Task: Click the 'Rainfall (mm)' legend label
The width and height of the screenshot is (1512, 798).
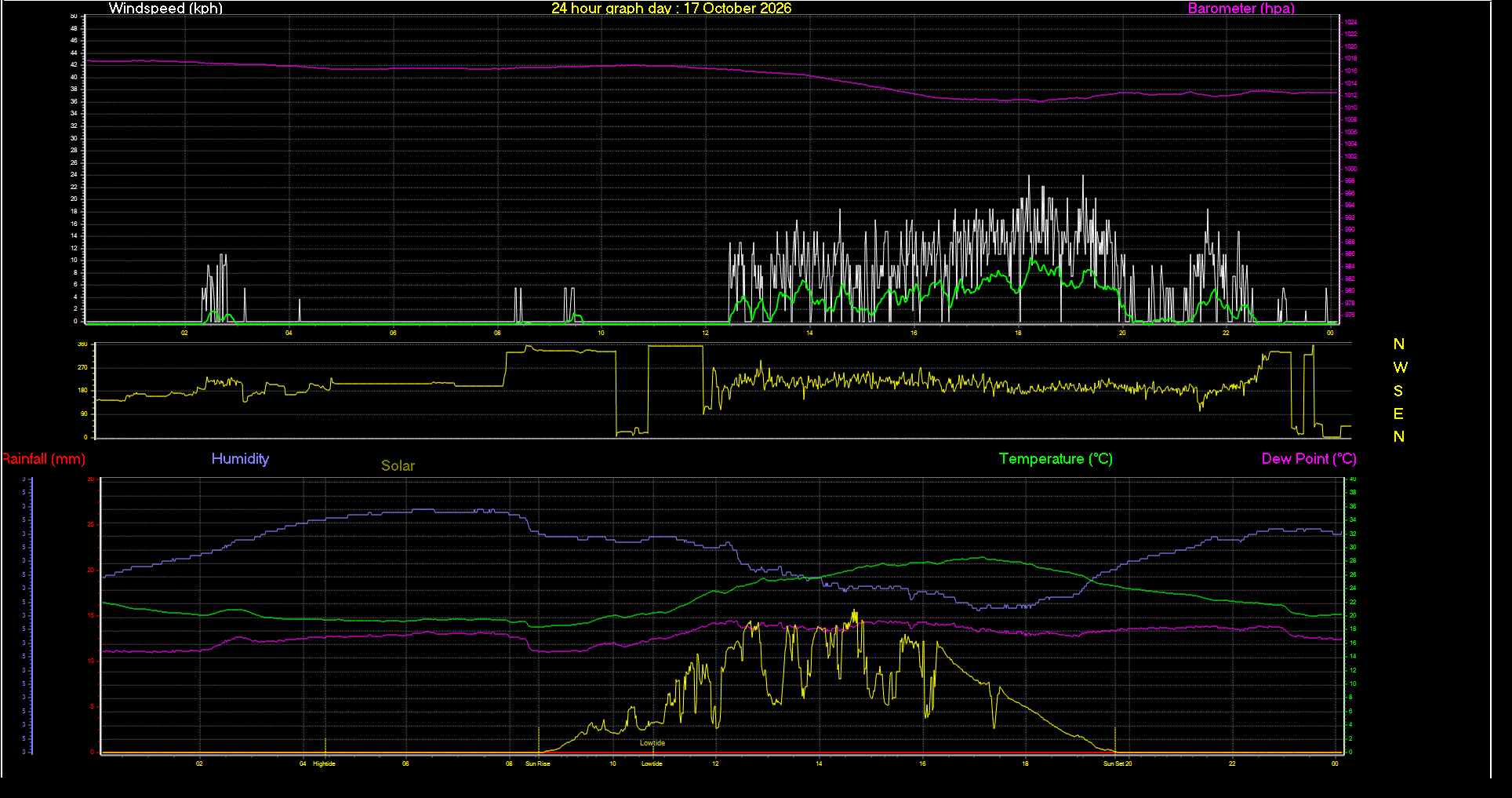Action: (43, 459)
